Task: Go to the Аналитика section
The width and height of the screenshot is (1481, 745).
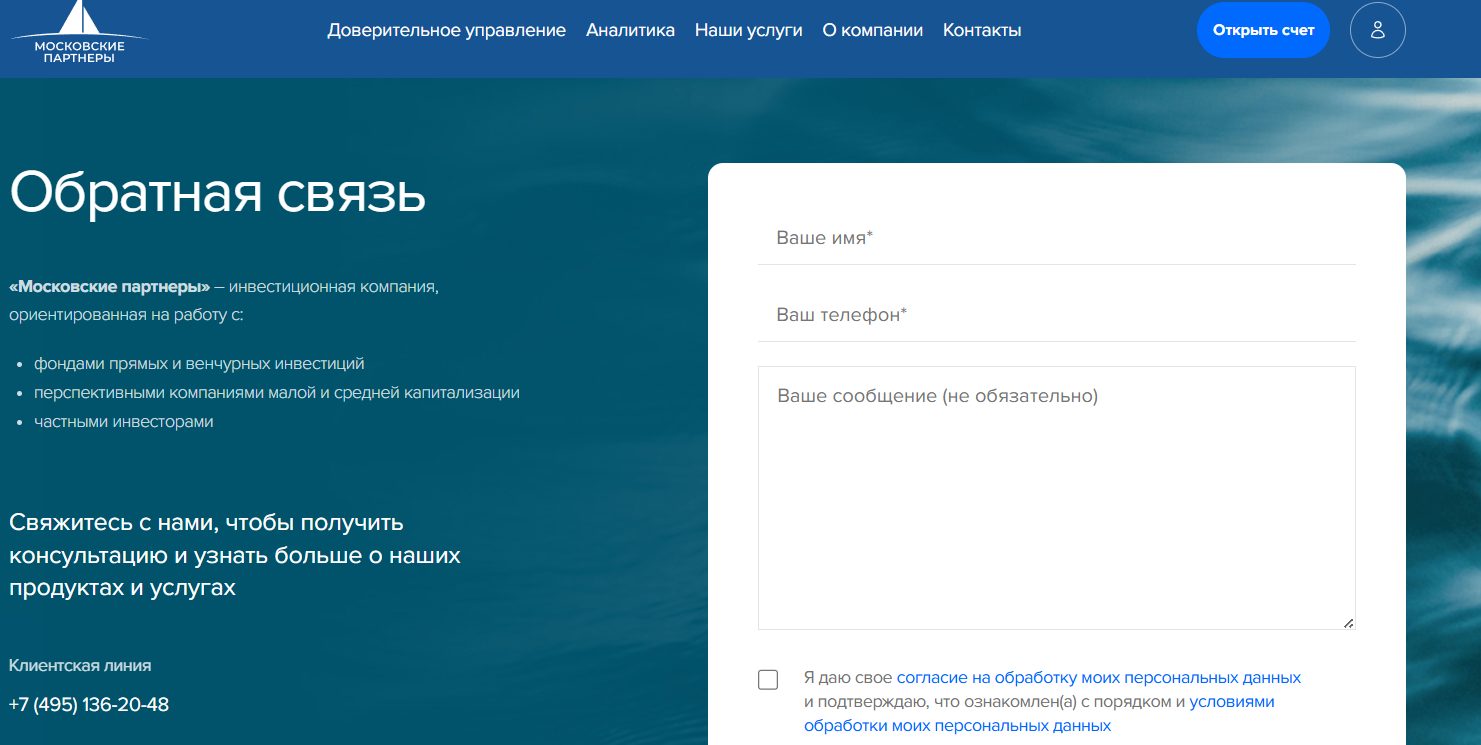Action: [630, 30]
